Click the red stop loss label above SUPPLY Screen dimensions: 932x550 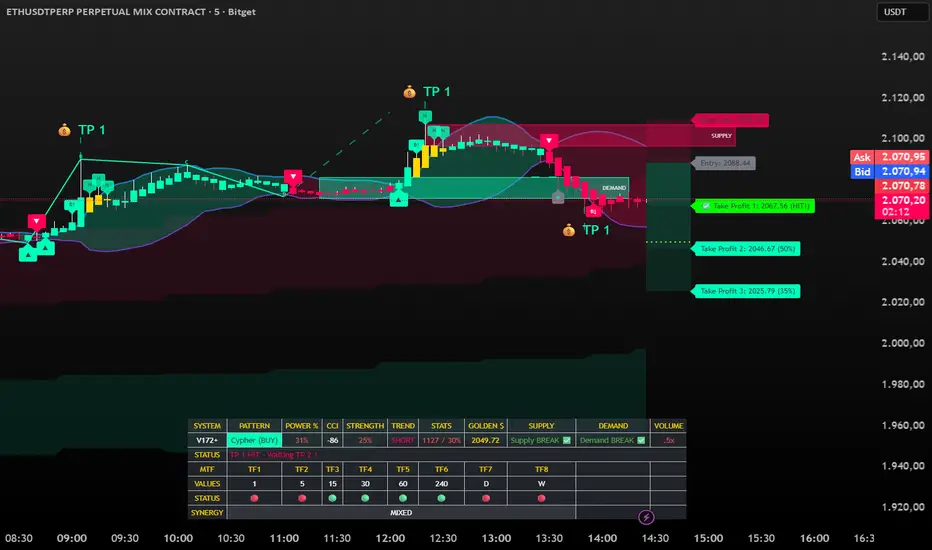(x=730, y=121)
